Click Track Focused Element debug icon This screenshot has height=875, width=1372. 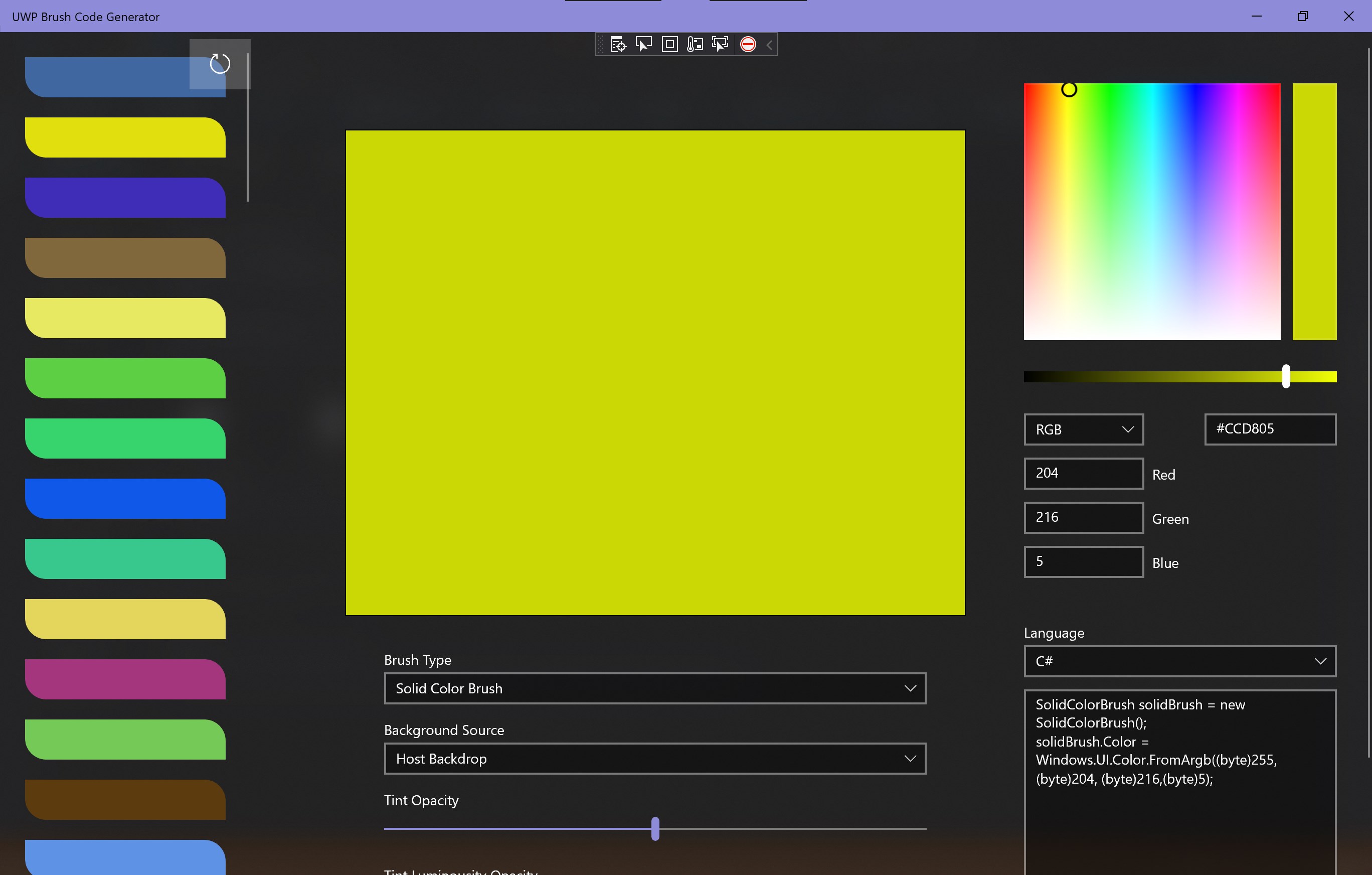[720, 45]
